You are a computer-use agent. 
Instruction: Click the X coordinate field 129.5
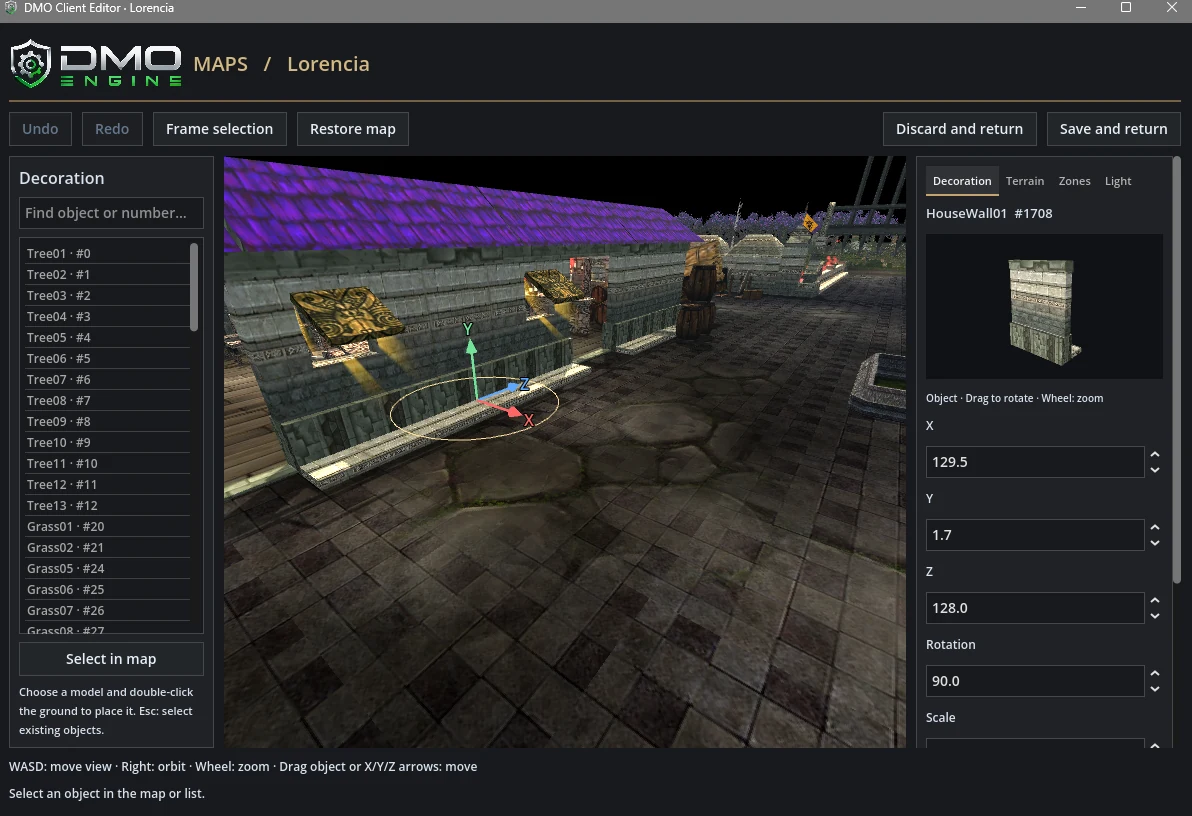1035,462
